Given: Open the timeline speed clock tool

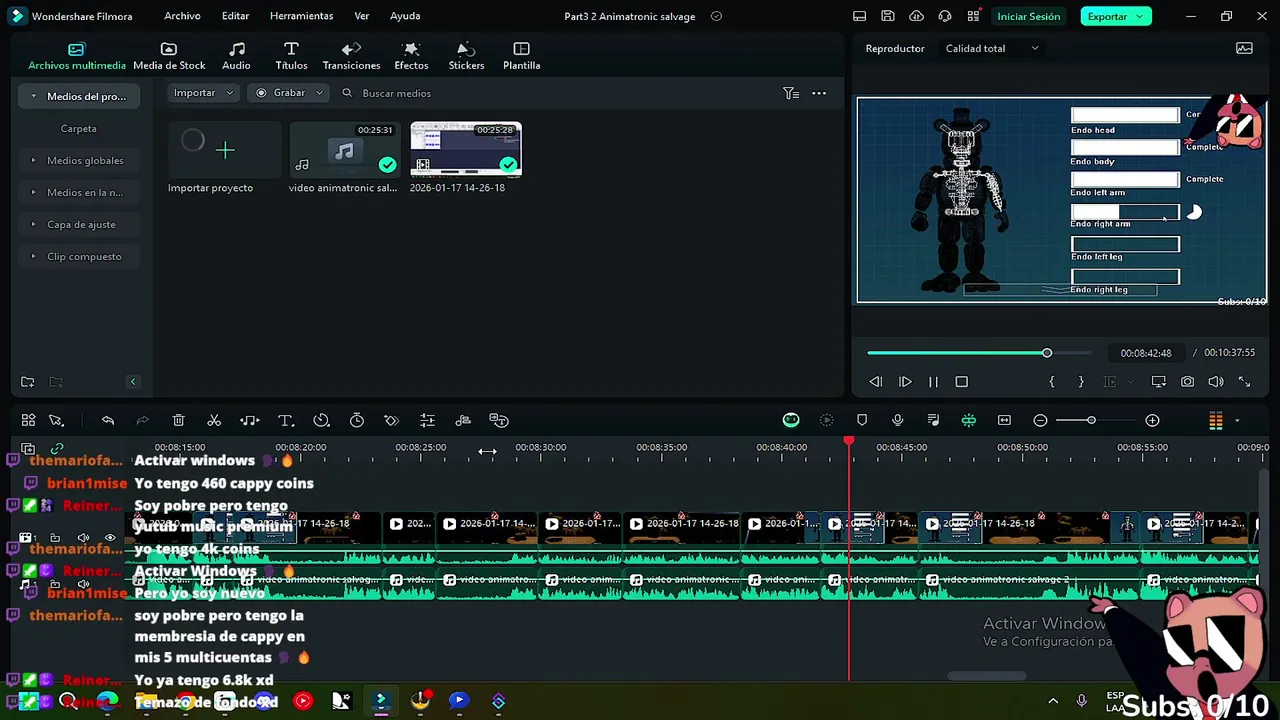Looking at the screenshot, I should pyautogui.click(x=321, y=421).
